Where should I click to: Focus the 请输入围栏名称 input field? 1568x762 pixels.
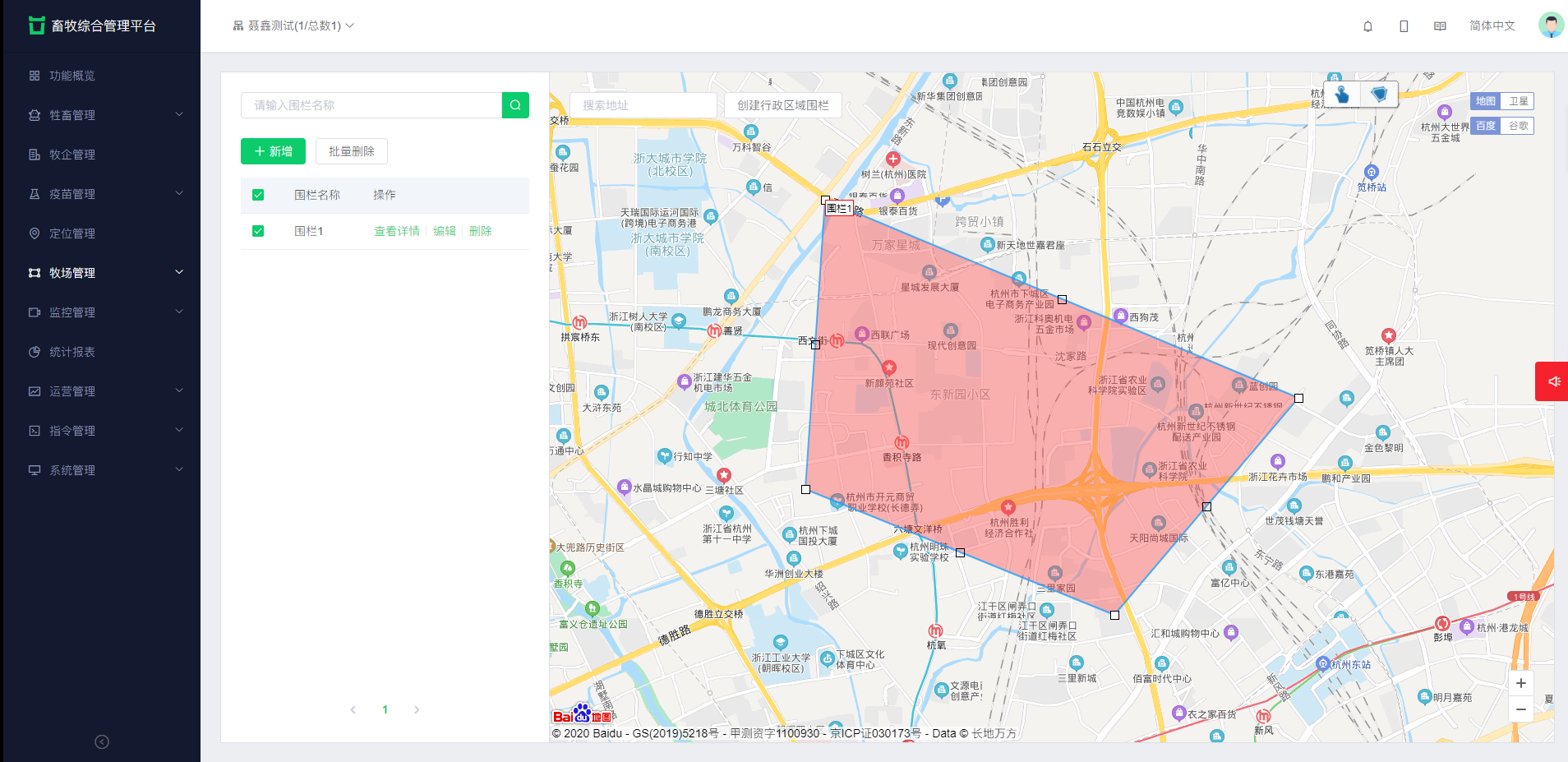click(371, 105)
